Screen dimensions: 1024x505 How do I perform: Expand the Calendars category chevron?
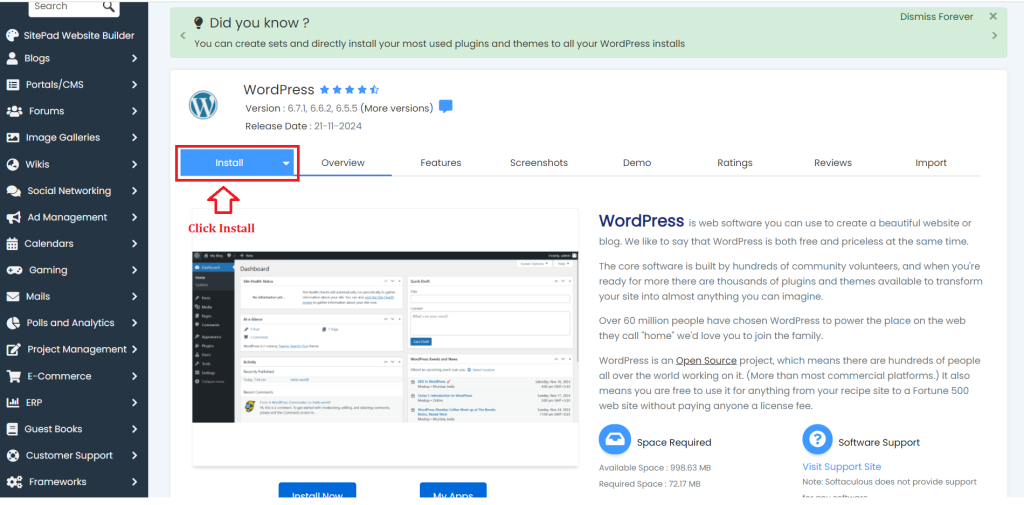[x=134, y=244]
